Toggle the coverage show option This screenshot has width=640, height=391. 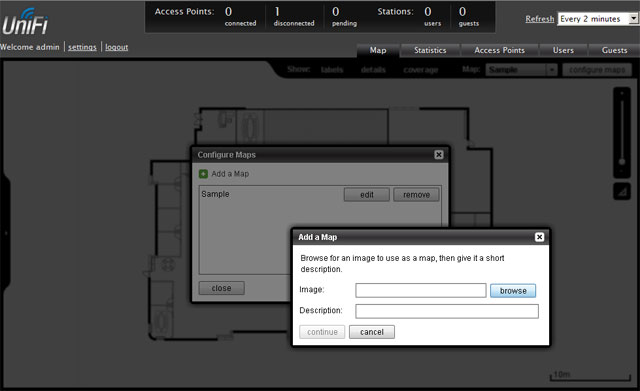[420, 70]
